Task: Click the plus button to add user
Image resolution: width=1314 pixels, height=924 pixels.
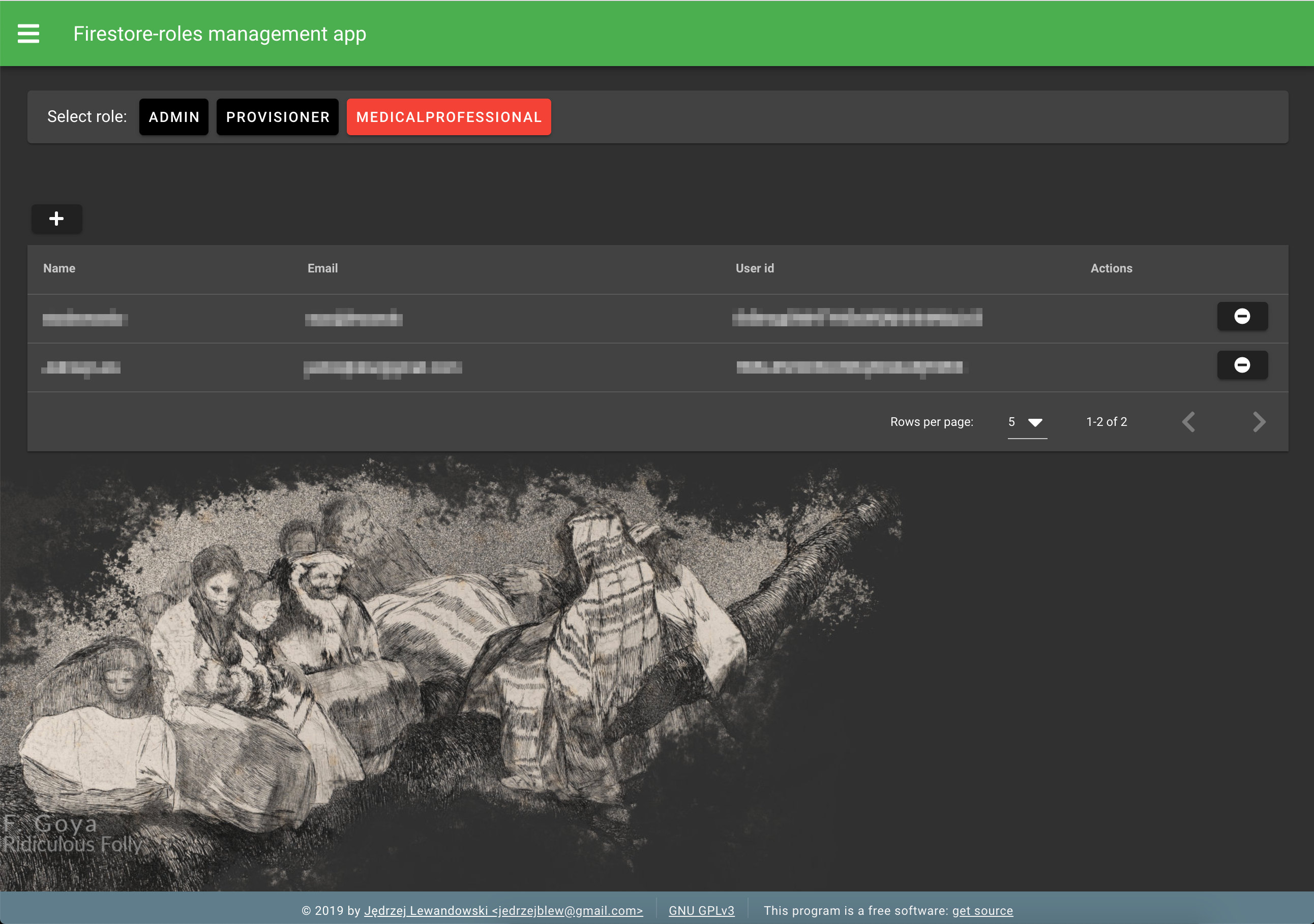Action: pyautogui.click(x=56, y=219)
